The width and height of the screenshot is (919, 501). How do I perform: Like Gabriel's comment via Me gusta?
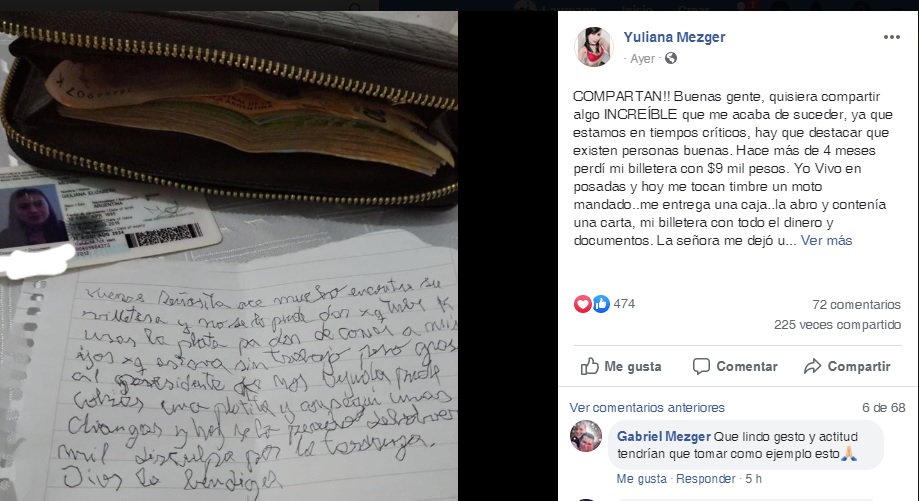(641, 479)
